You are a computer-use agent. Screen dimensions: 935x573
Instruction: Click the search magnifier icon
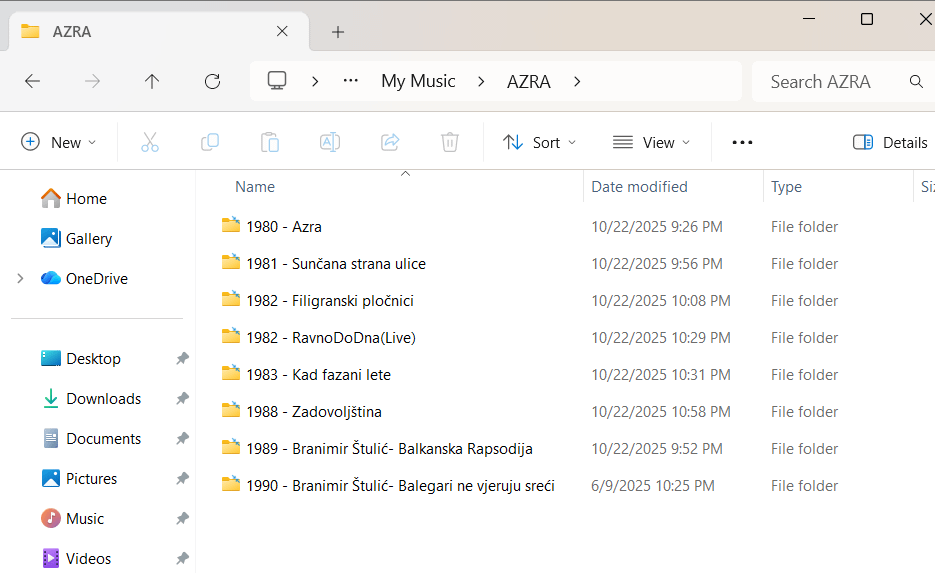point(916,81)
